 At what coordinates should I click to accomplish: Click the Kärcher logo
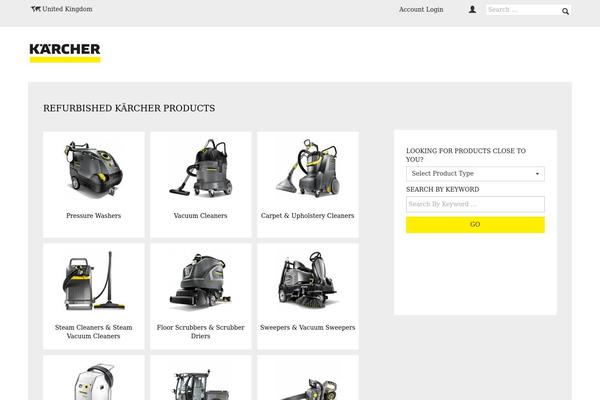(x=65, y=53)
